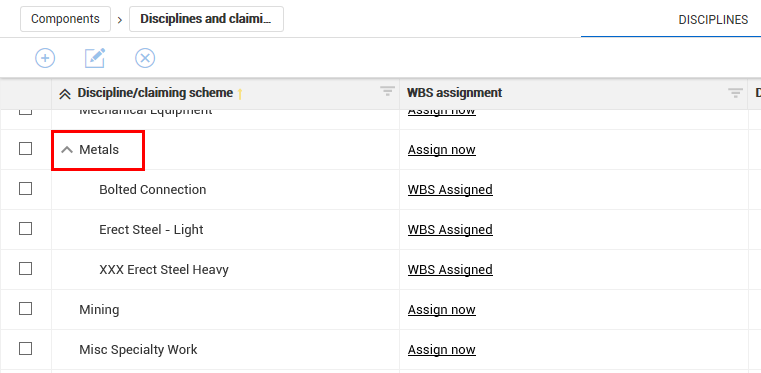Select the Mining discipline name

point(99,309)
